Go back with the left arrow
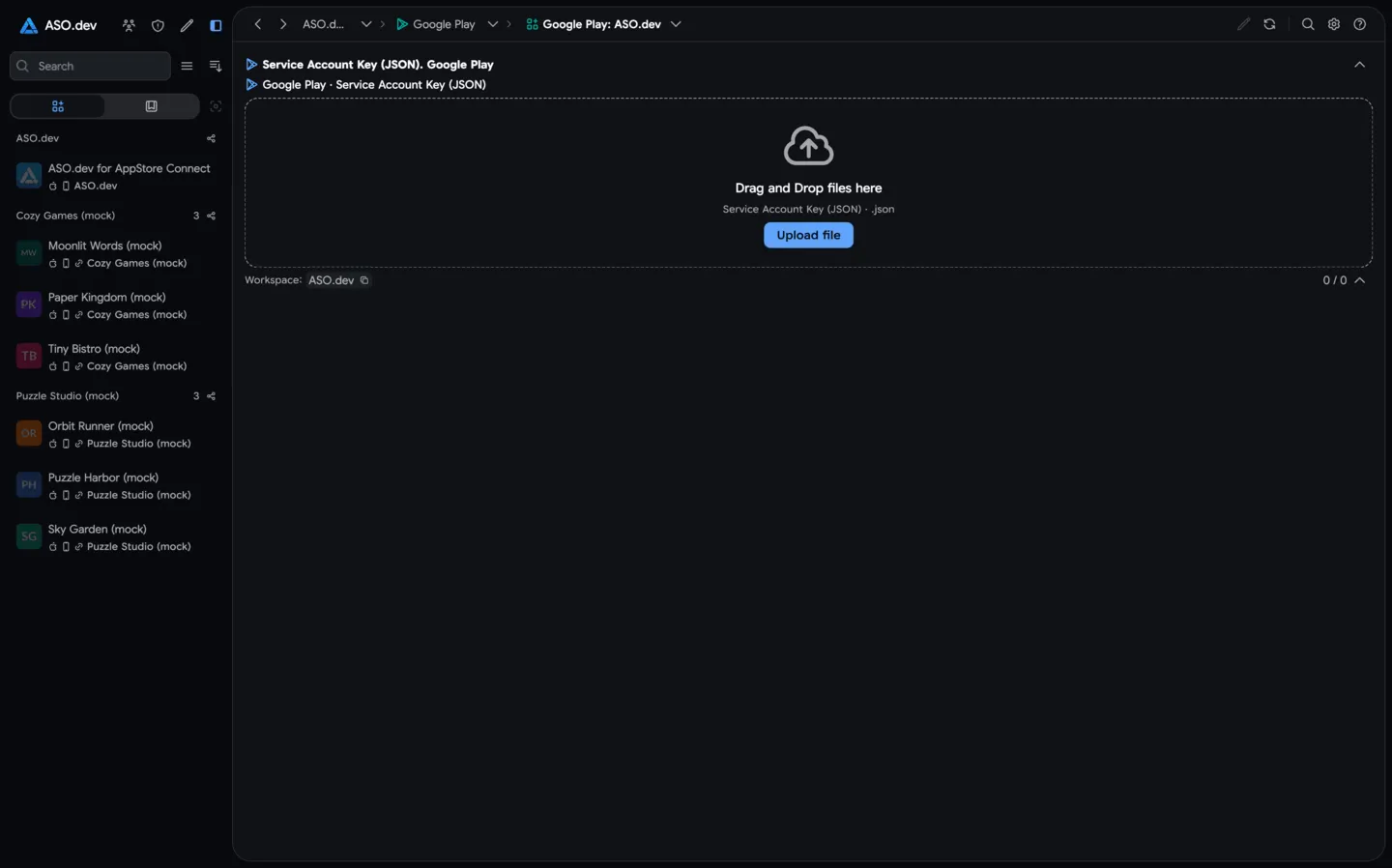 [x=257, y=24]
